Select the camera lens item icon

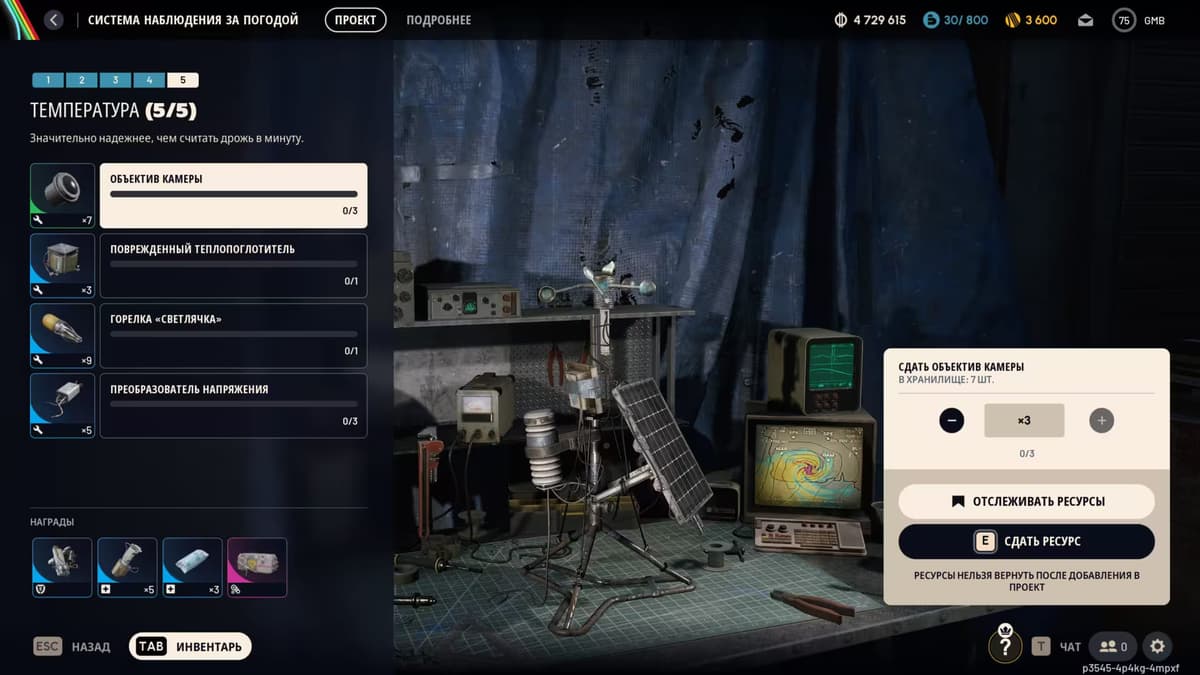coord(62,195)
